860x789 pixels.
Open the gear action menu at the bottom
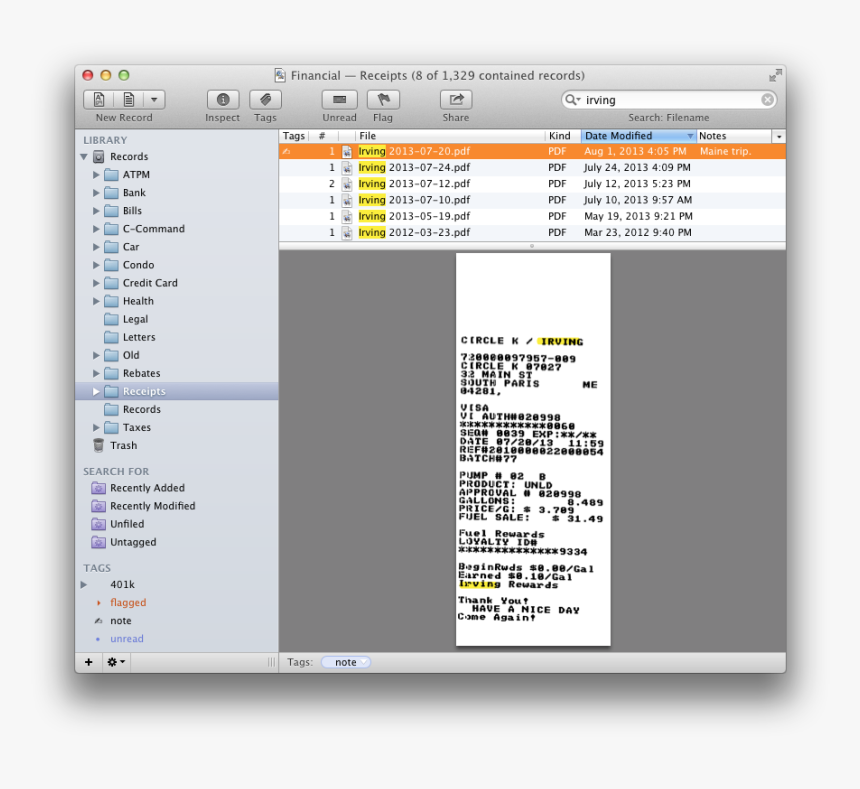[114, 662]
